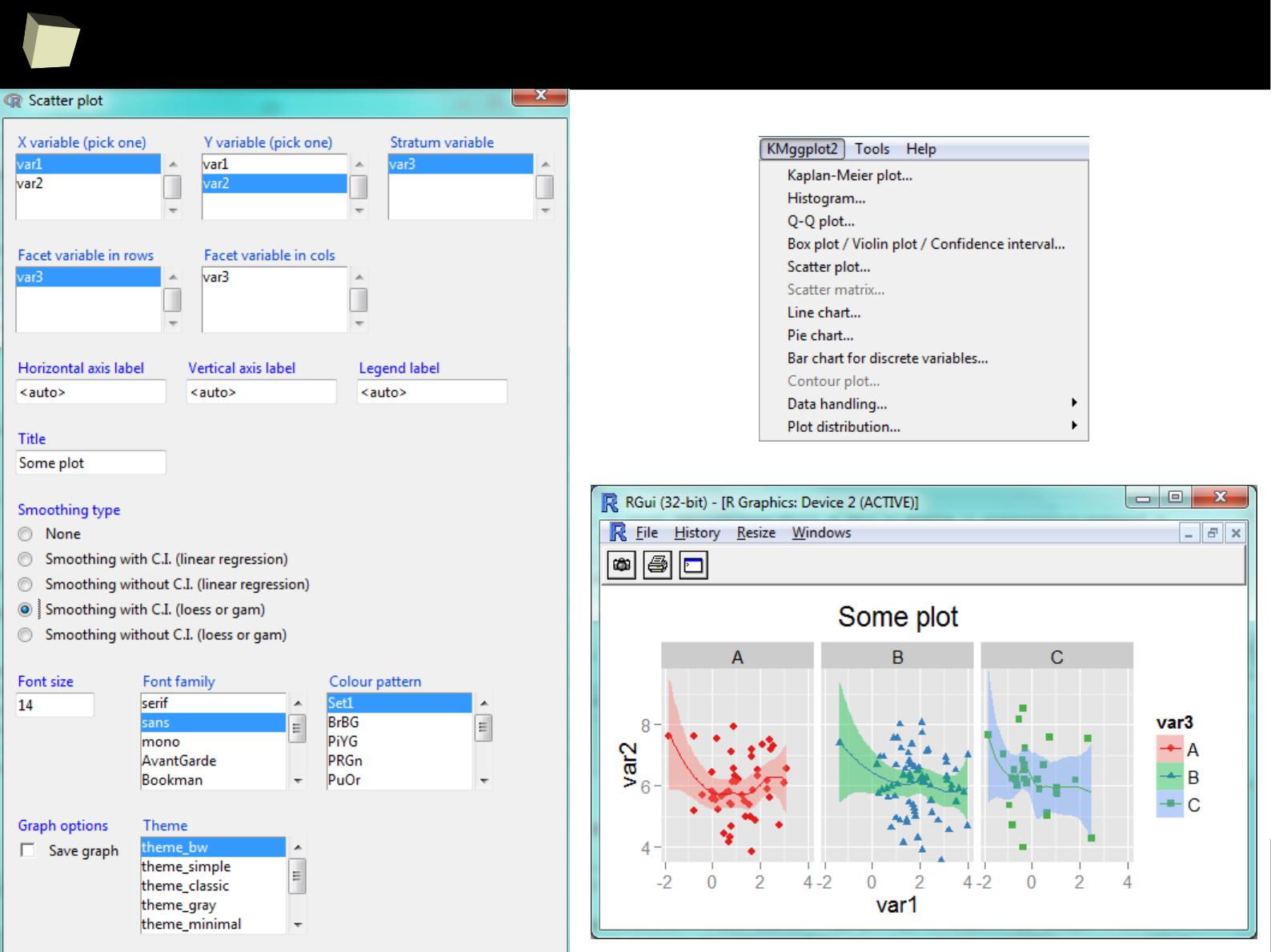Select theme_simple in the Theme list

[x=213, y=866]
